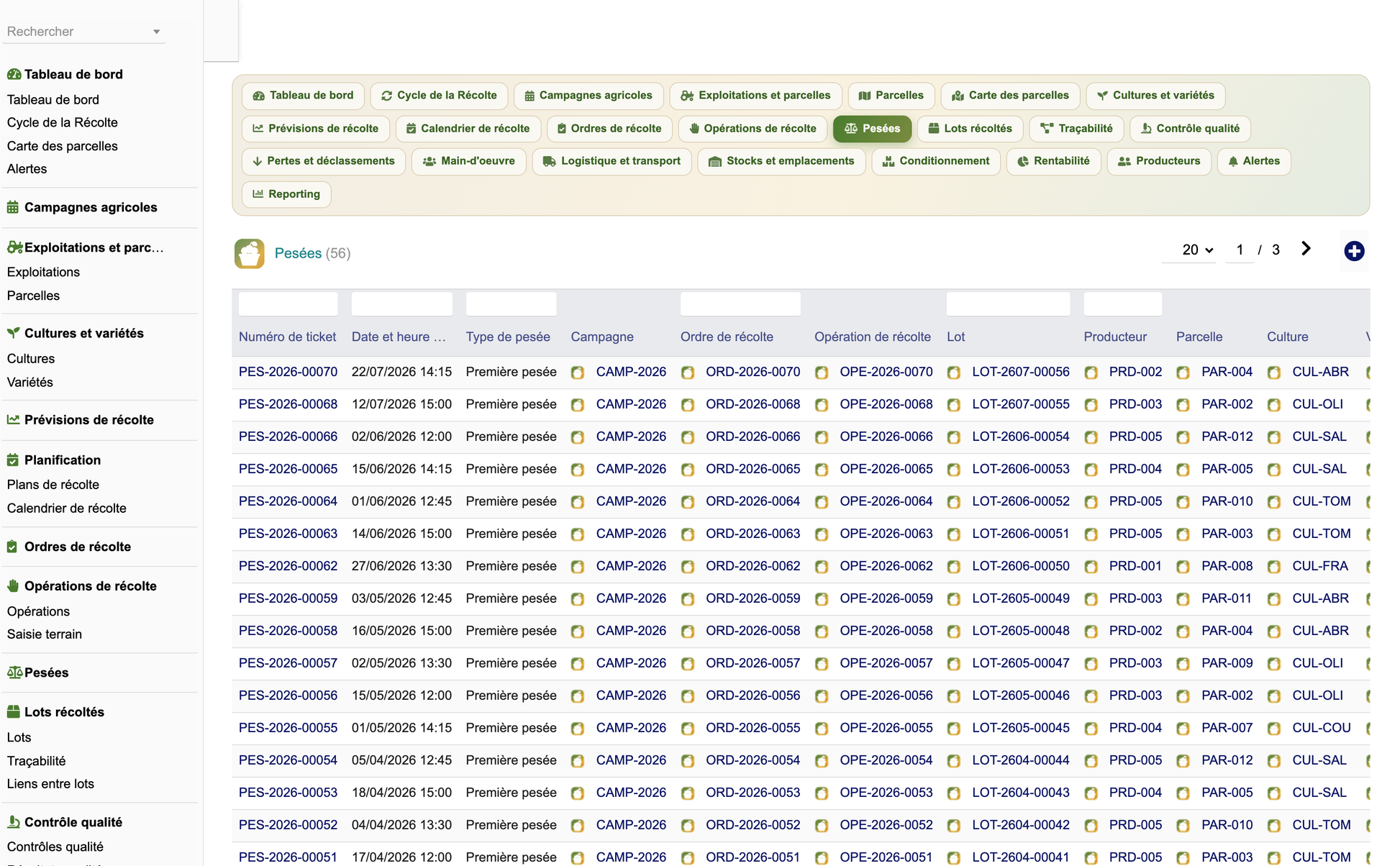This screenshot has width=1400, height=866.
Task: Open Exploitations in sidebar
Action: tap(43, 272)
